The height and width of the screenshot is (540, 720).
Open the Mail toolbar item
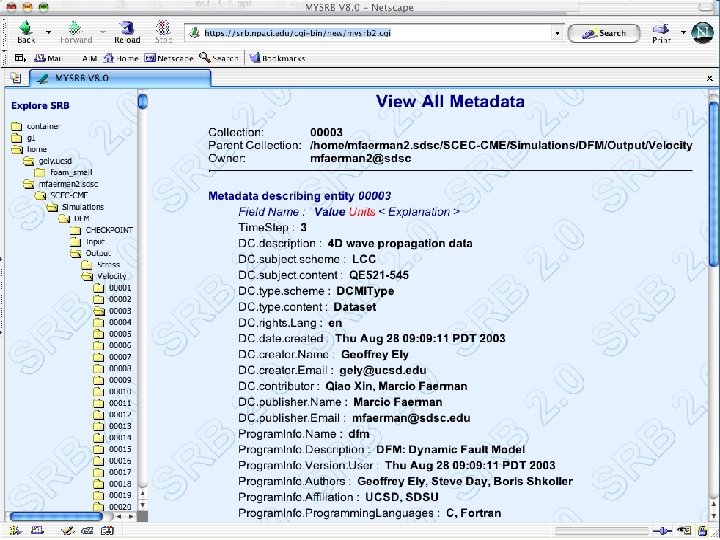pos(49,58)
